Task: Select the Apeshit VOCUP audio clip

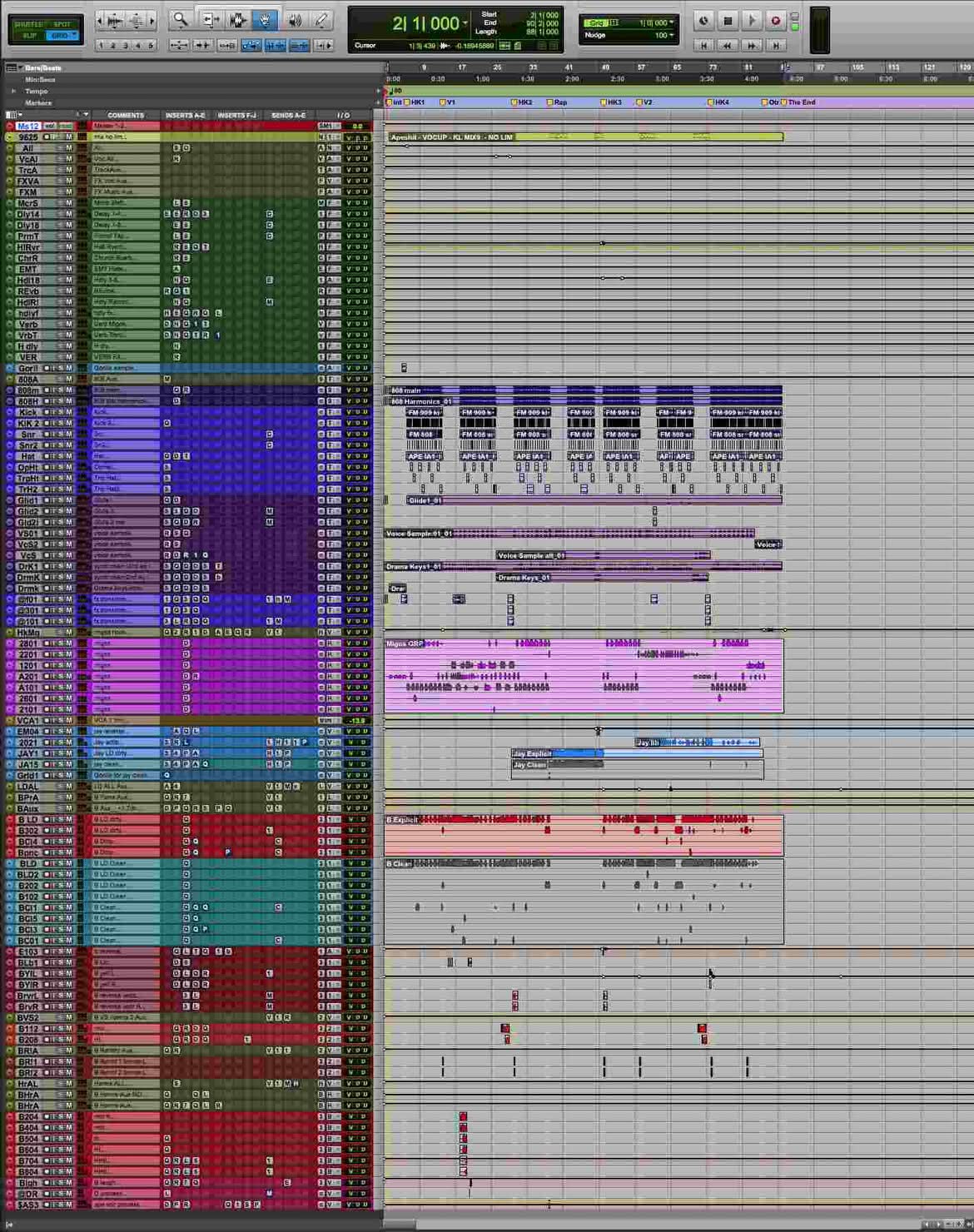Action: [584, 137]
